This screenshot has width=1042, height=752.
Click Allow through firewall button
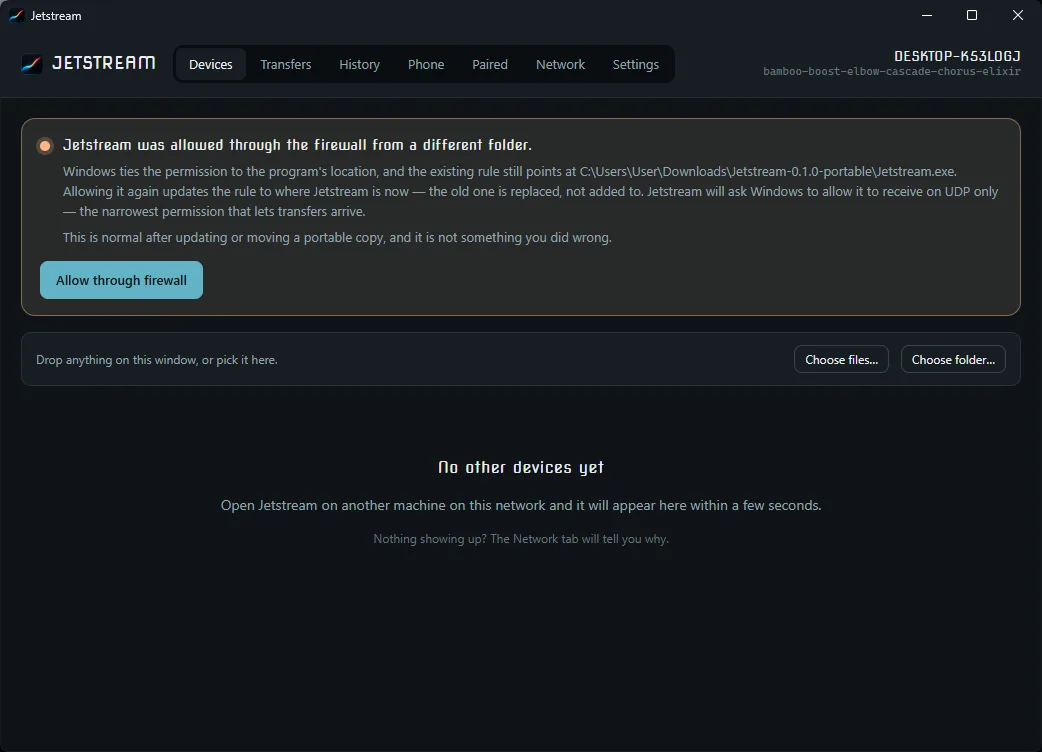coord(121,280)
